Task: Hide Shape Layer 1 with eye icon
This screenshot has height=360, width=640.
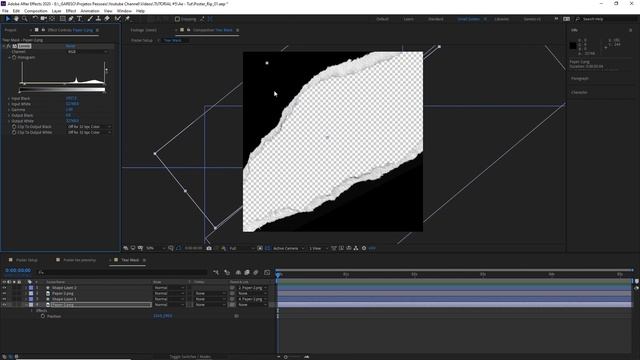Action: pos(4,299)
